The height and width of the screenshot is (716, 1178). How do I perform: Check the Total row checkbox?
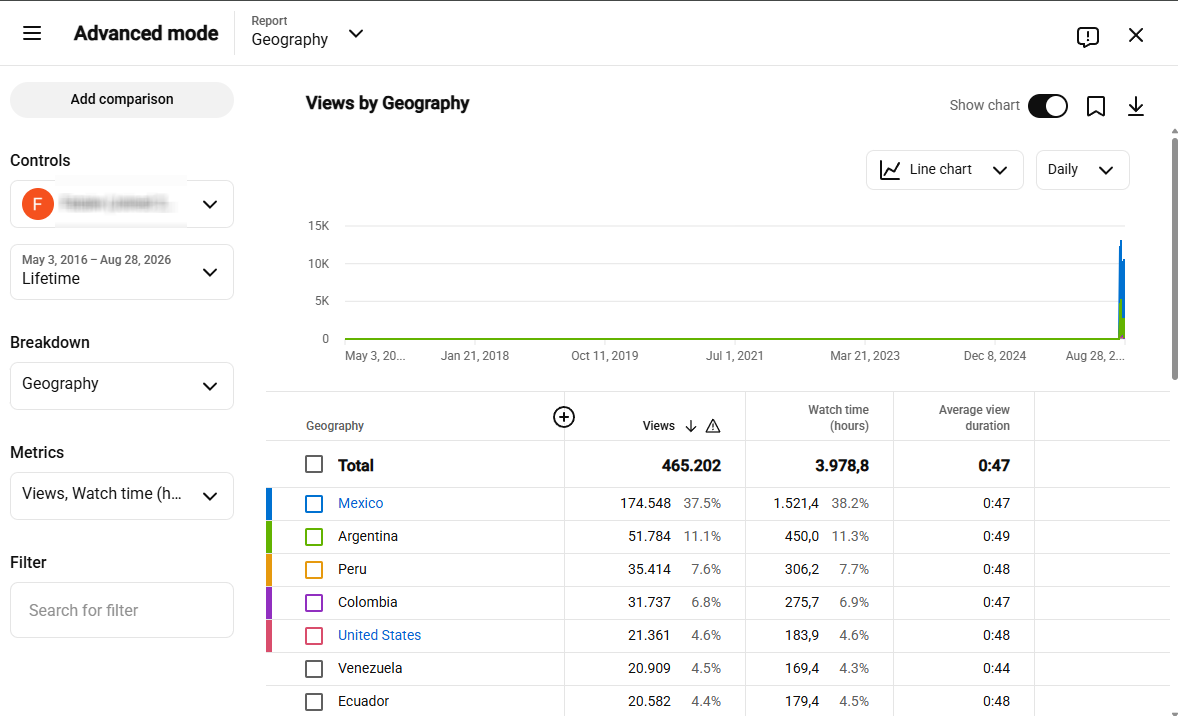point(314,464)
